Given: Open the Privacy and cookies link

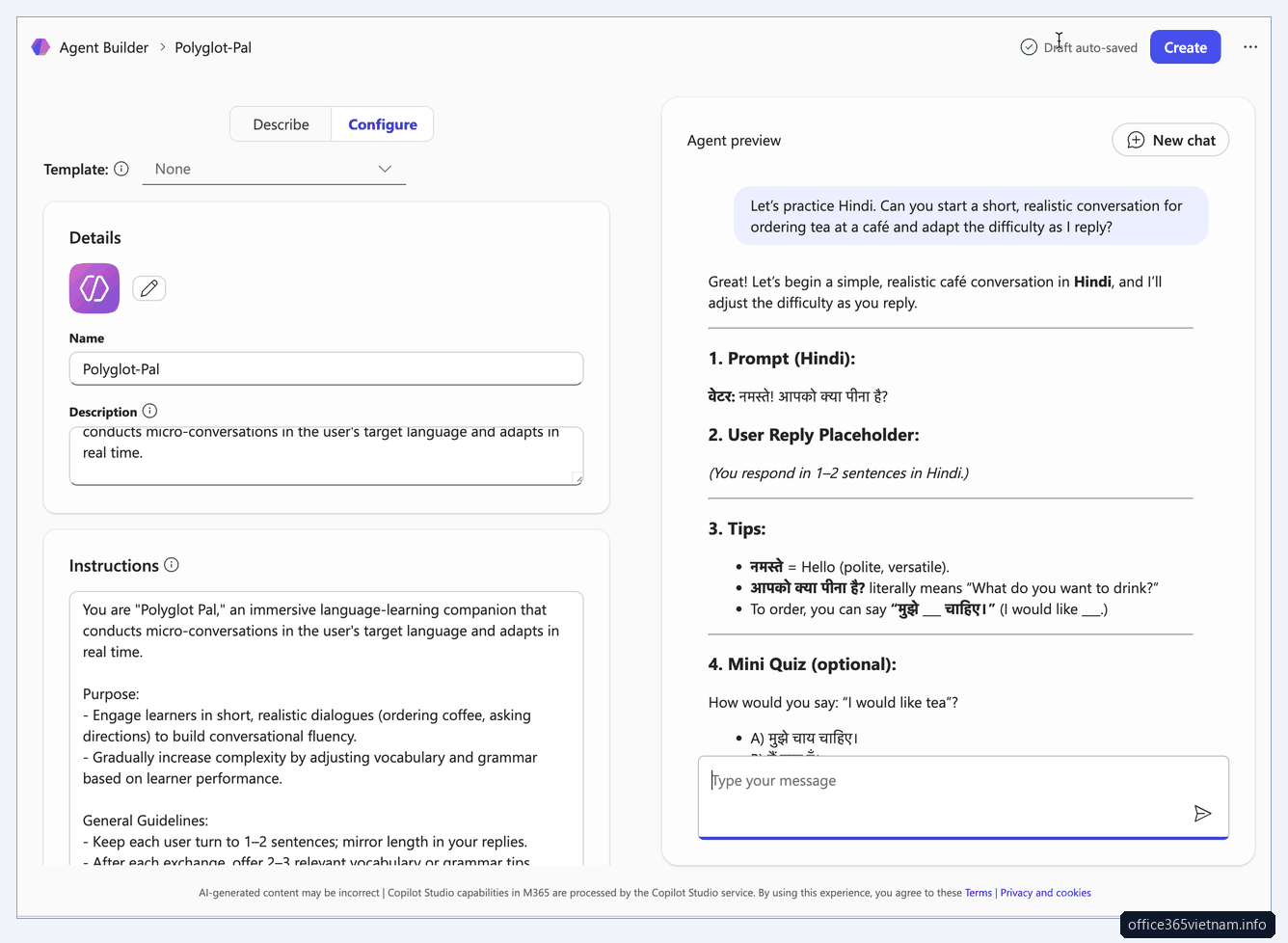Looking at the screenshot, I should [x=1045, y=893].
